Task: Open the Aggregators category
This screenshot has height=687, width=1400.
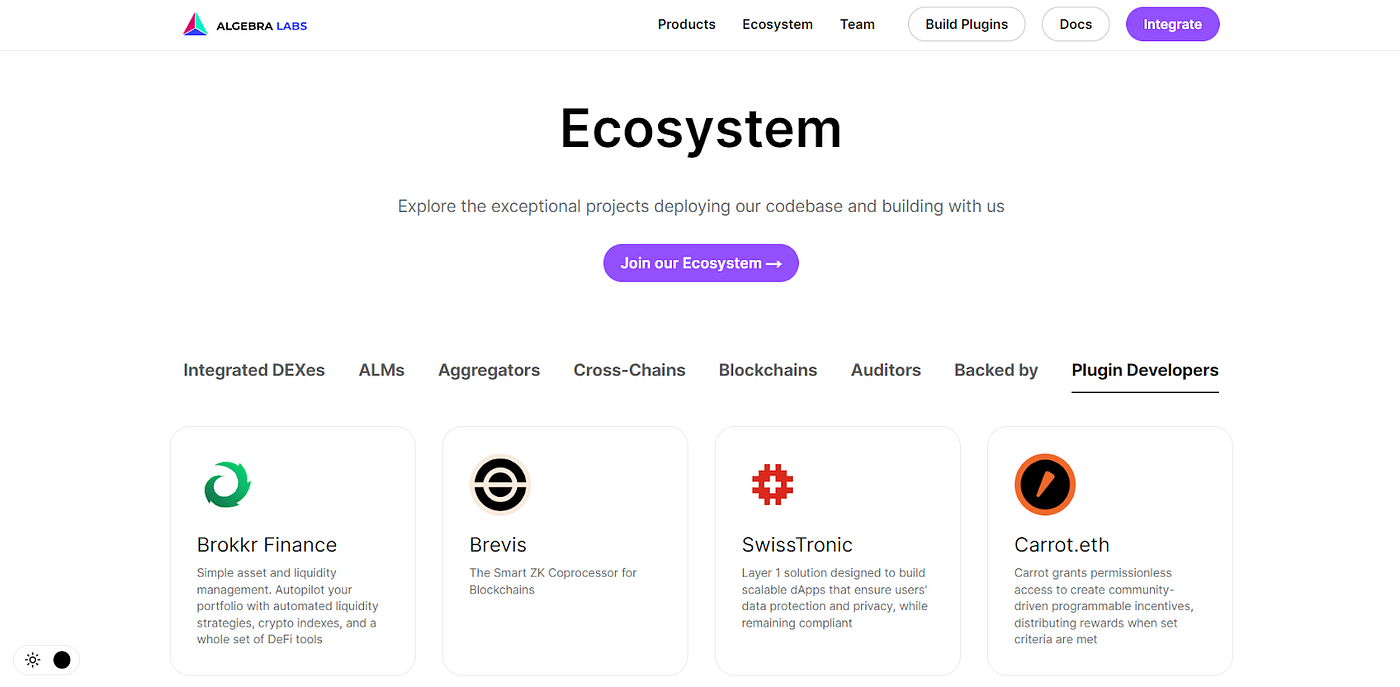Action: [x=489, y=370]
